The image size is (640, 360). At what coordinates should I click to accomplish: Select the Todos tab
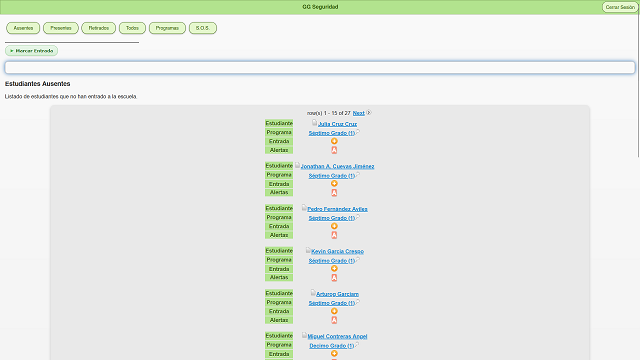(x=132, y=28)
